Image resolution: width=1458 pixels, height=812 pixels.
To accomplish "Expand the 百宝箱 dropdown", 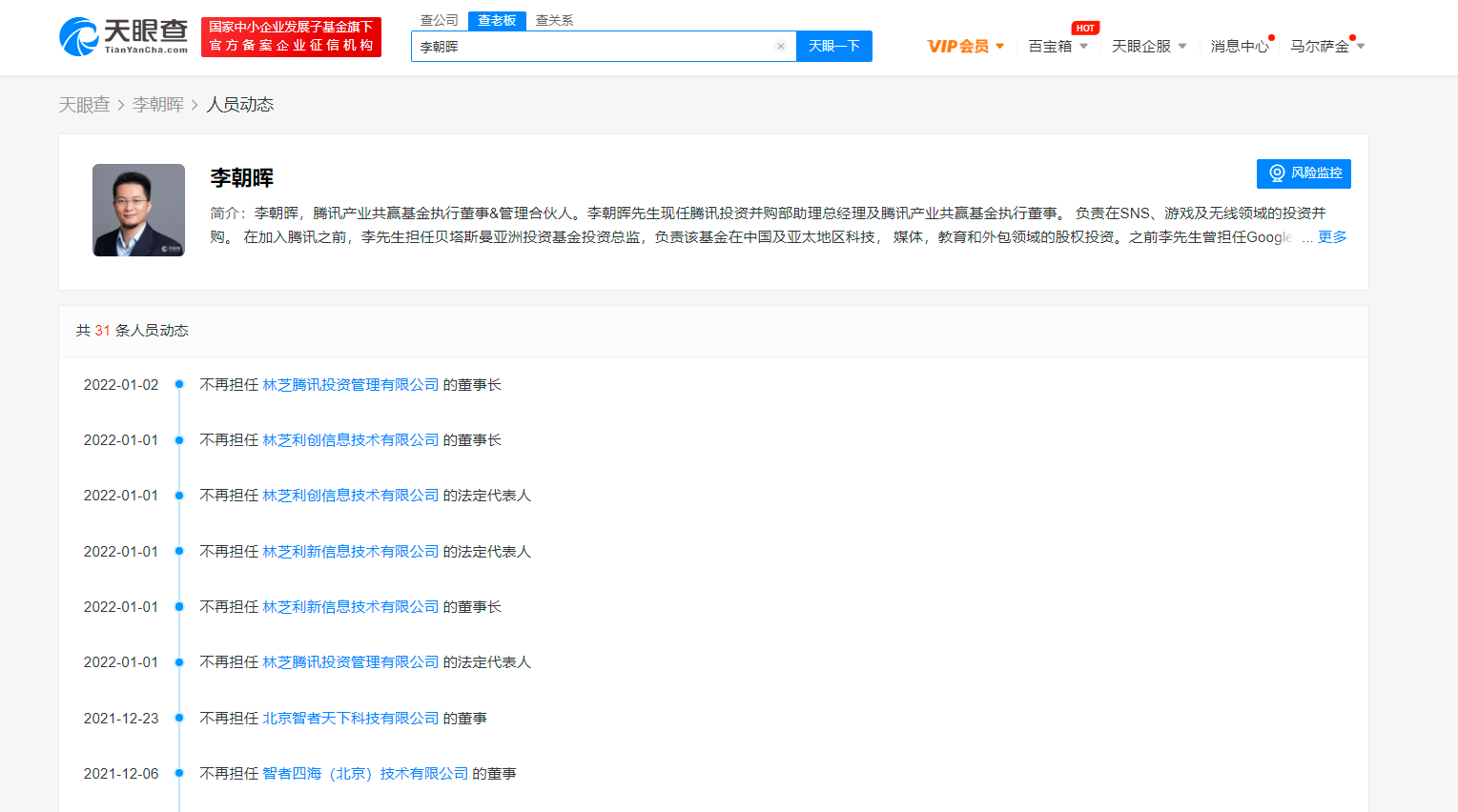I will 1057,45.
